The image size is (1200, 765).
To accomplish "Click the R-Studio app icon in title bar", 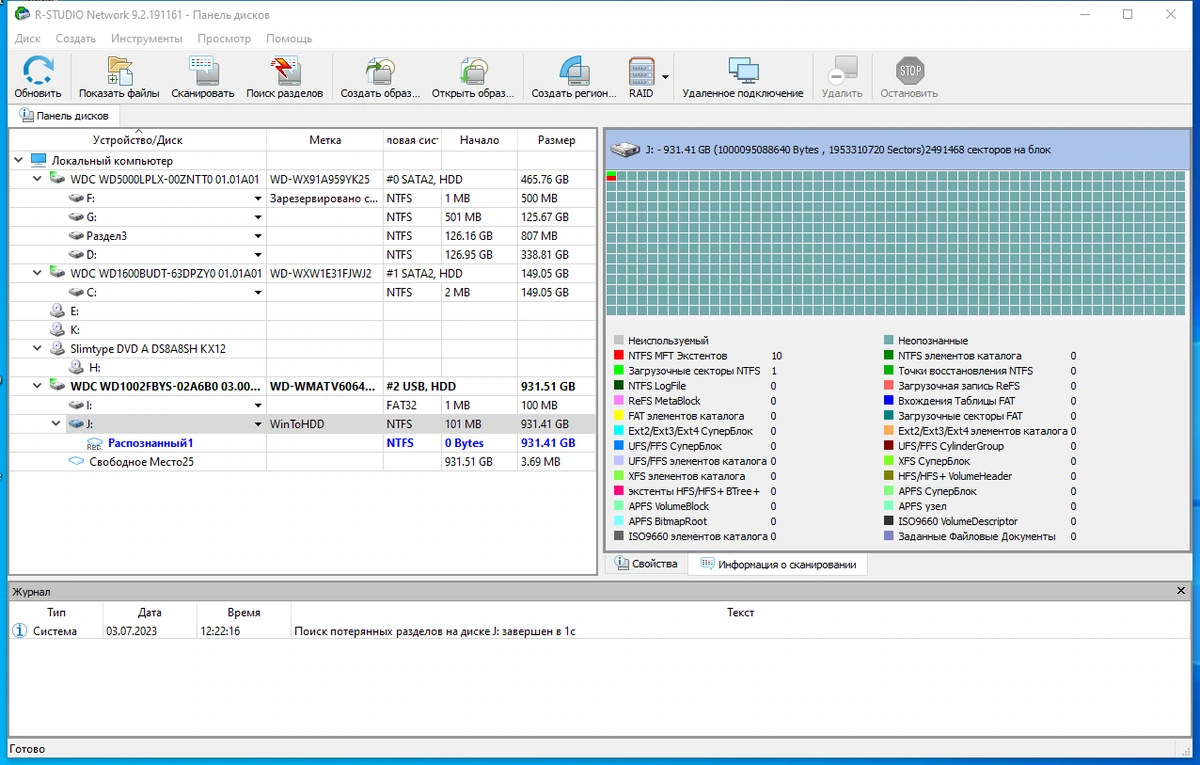I will coord(21,15).
